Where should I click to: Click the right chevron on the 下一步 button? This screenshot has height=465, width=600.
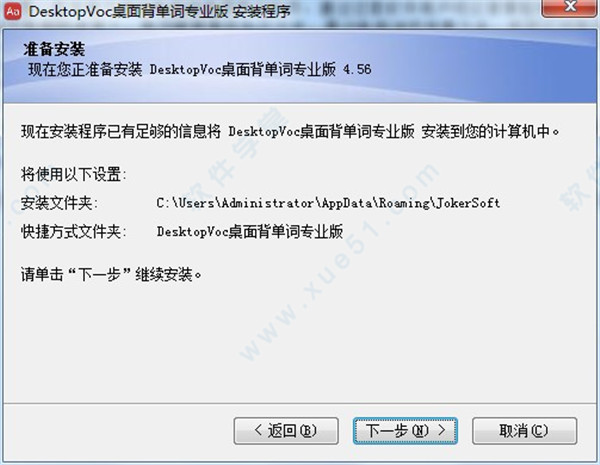(442, 430)
